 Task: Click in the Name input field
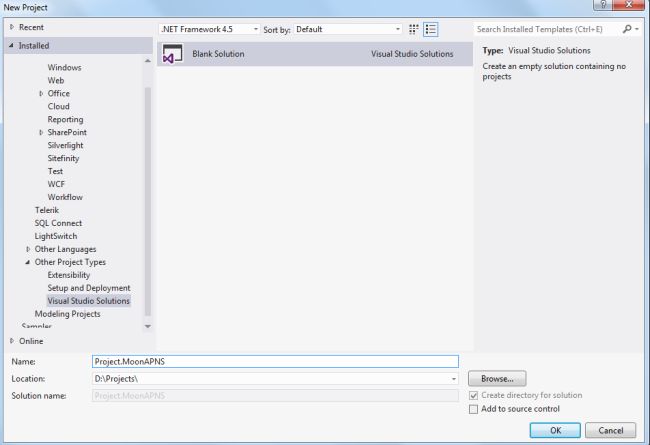point(275,361)
